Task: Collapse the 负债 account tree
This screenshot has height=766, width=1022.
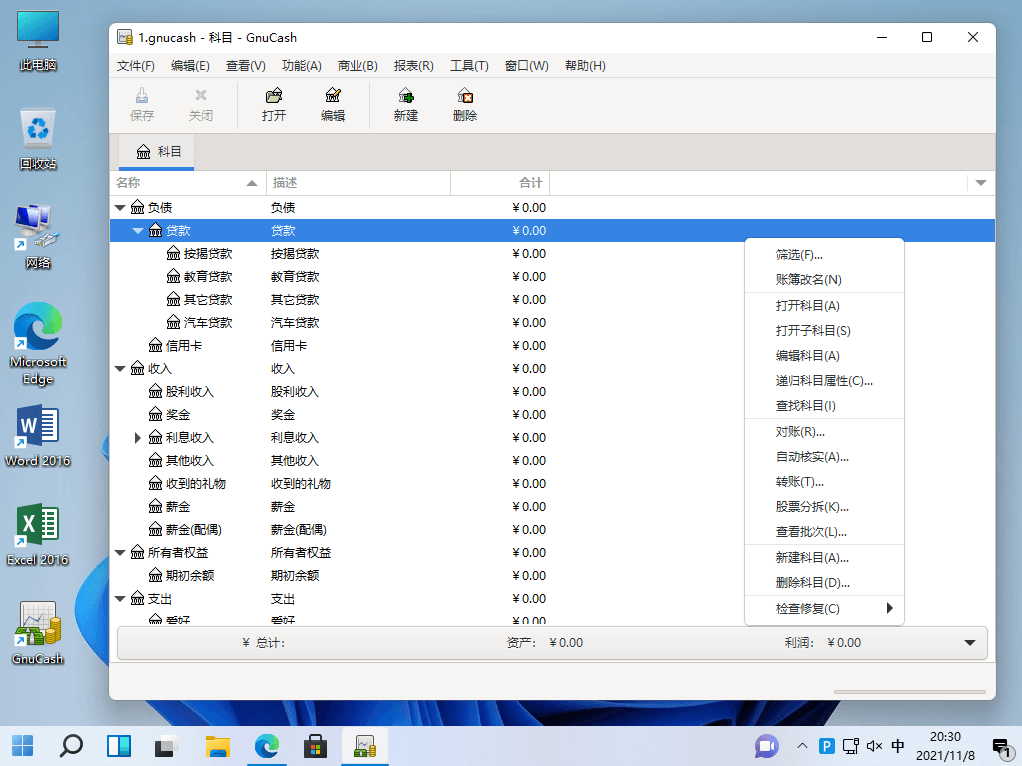Action: pos(120,208)
